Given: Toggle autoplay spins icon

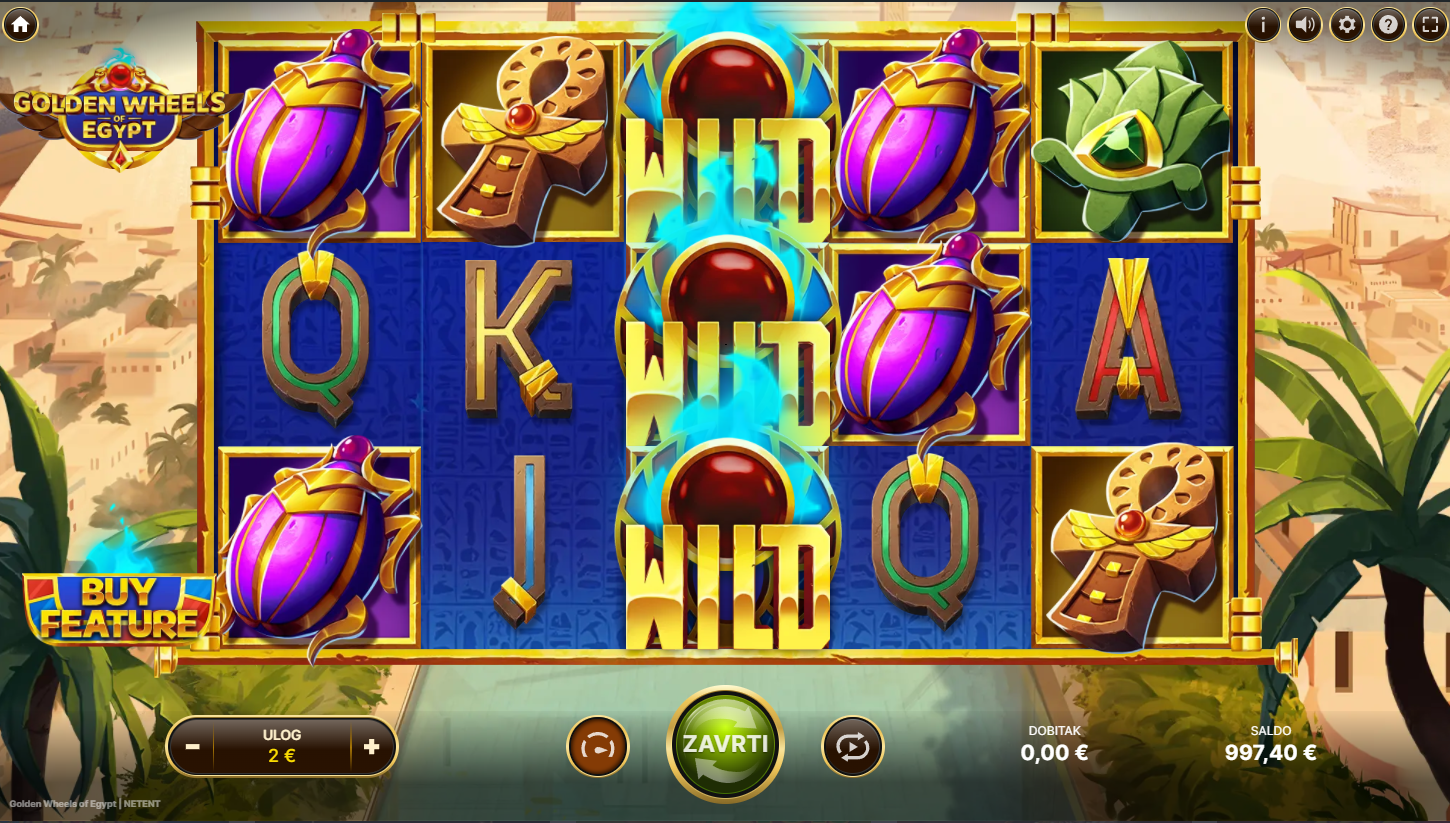Looking at the screenshot, I should [x=853, y=746].
